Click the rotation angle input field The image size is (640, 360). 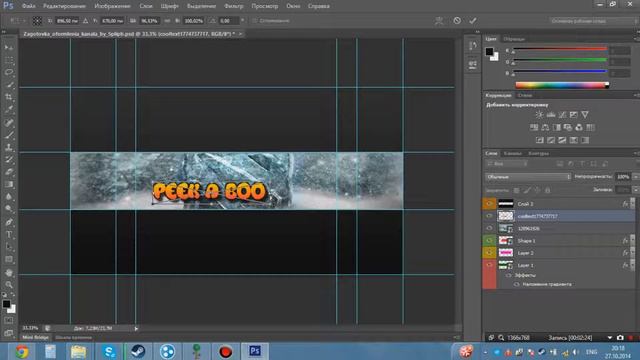point(229,20)
